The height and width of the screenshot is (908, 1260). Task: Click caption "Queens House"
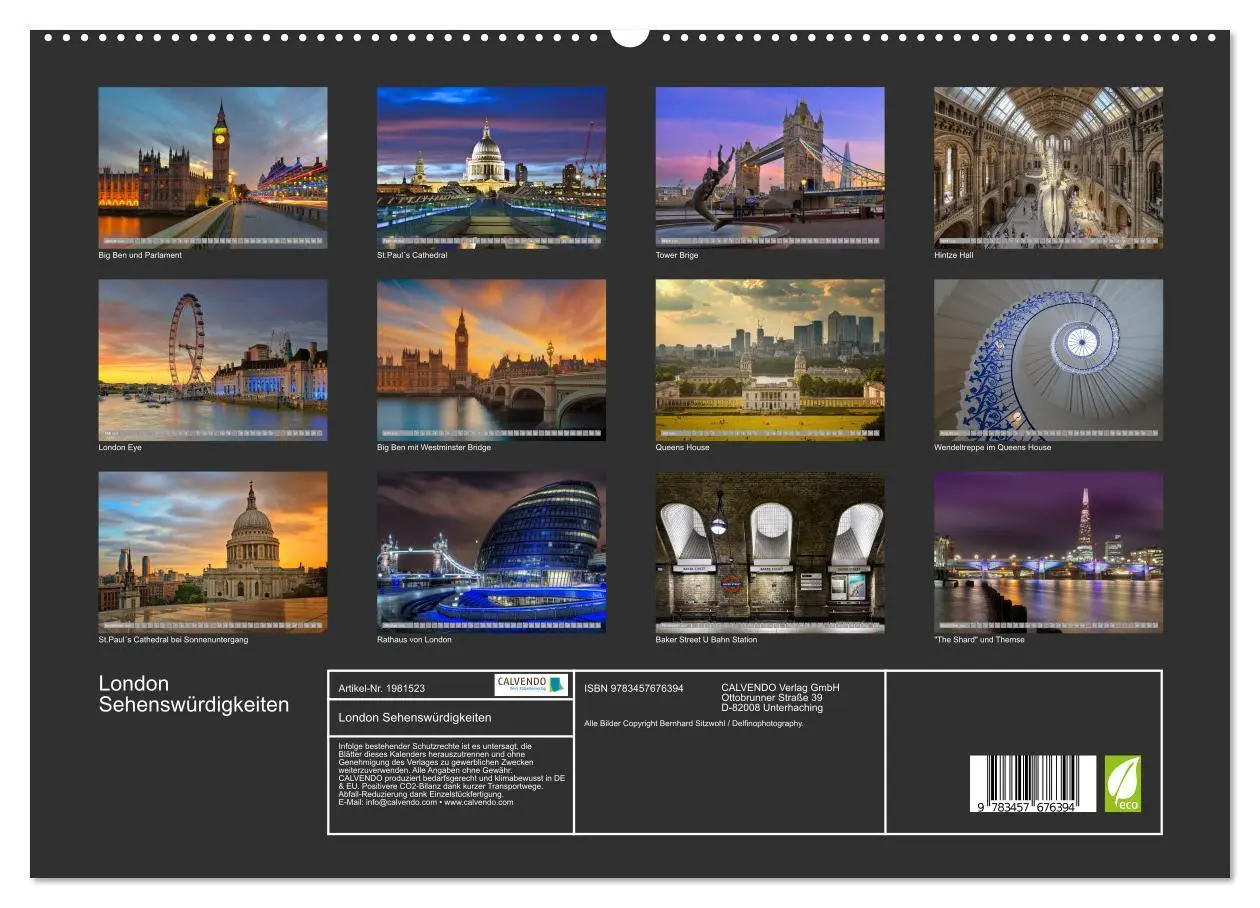683,448
